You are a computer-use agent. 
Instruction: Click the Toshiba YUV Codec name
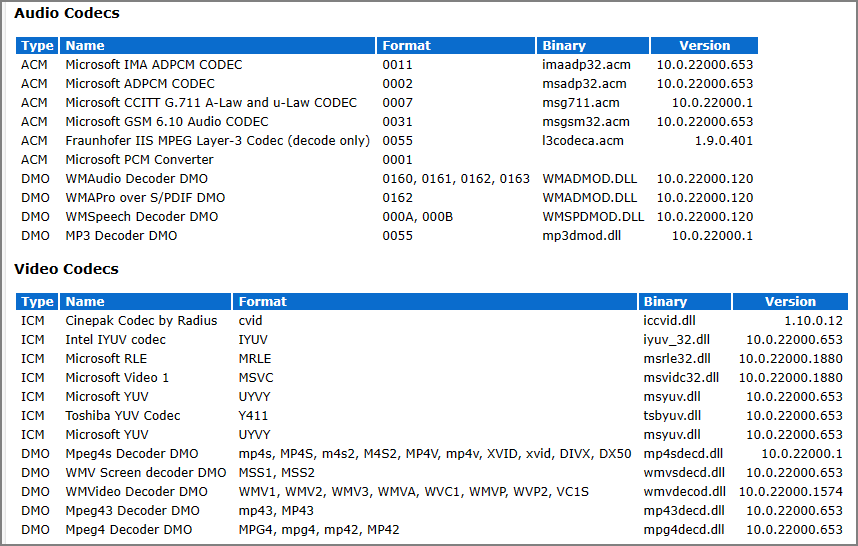tap(123, 415)
